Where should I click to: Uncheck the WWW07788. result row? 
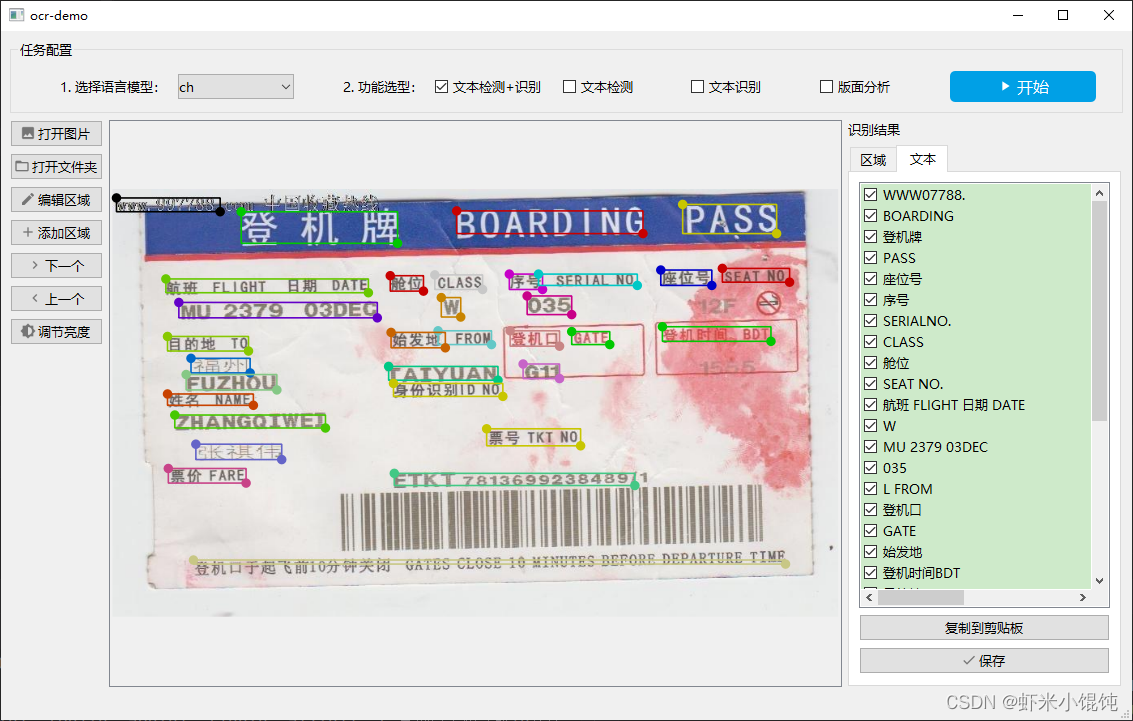[871, 194]
